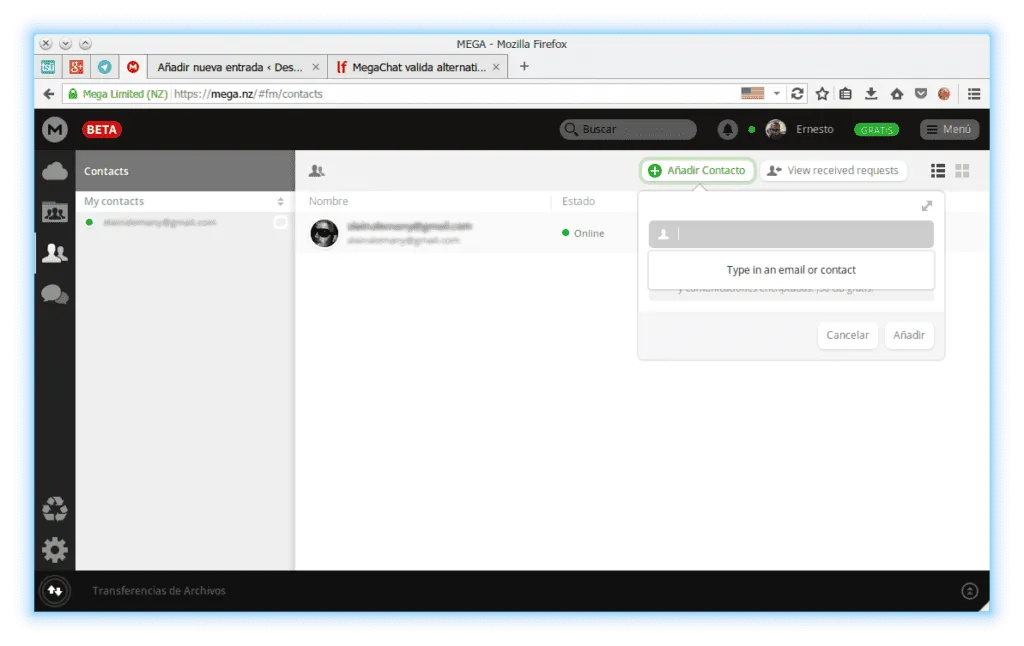The height and width of the screenshot is (646, 1024).
Task: Click the contacts breadcrumb icon
Action: click(x=317, y=170)
